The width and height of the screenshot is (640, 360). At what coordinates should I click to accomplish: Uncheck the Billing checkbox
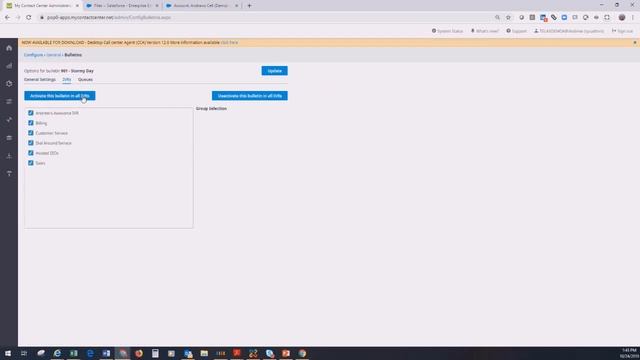click(31, 123)
